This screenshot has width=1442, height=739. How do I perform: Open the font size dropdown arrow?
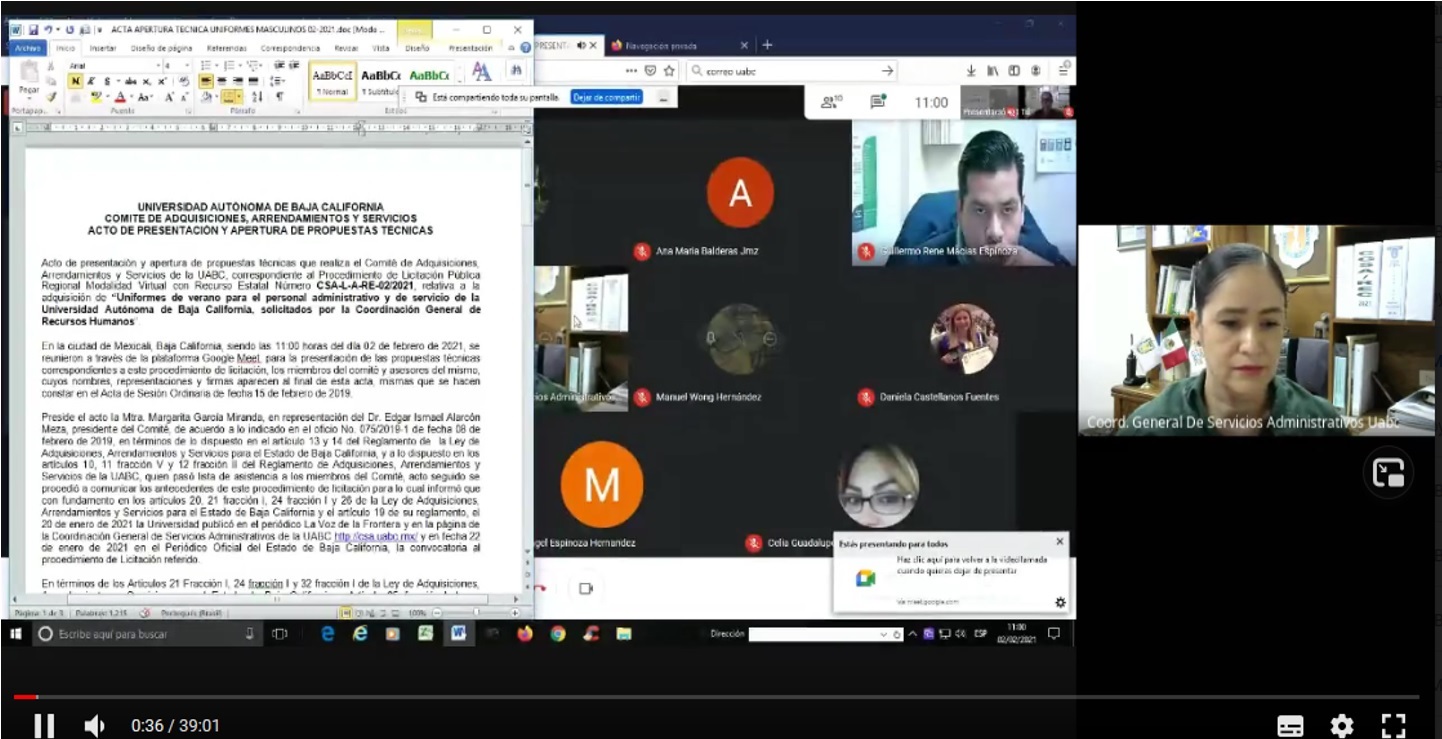click(187, 65)
